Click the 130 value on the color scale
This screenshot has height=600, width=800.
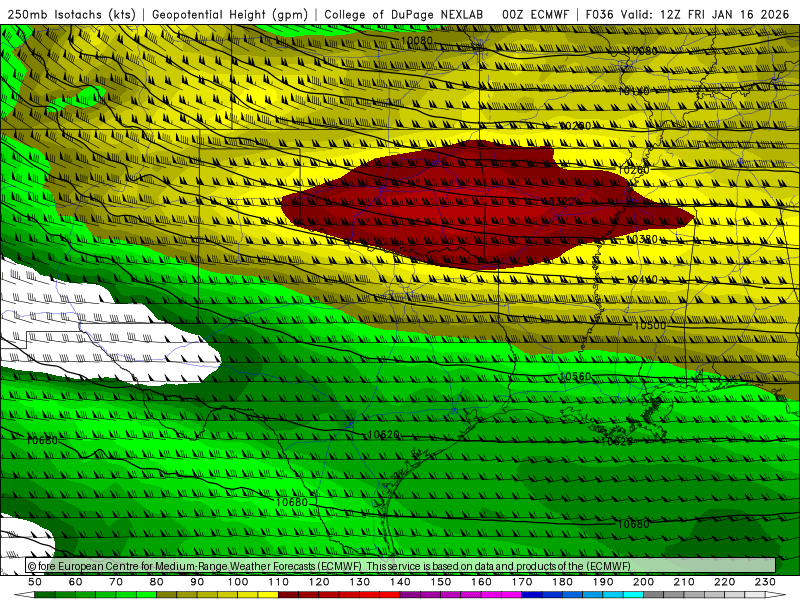(360, 582)
